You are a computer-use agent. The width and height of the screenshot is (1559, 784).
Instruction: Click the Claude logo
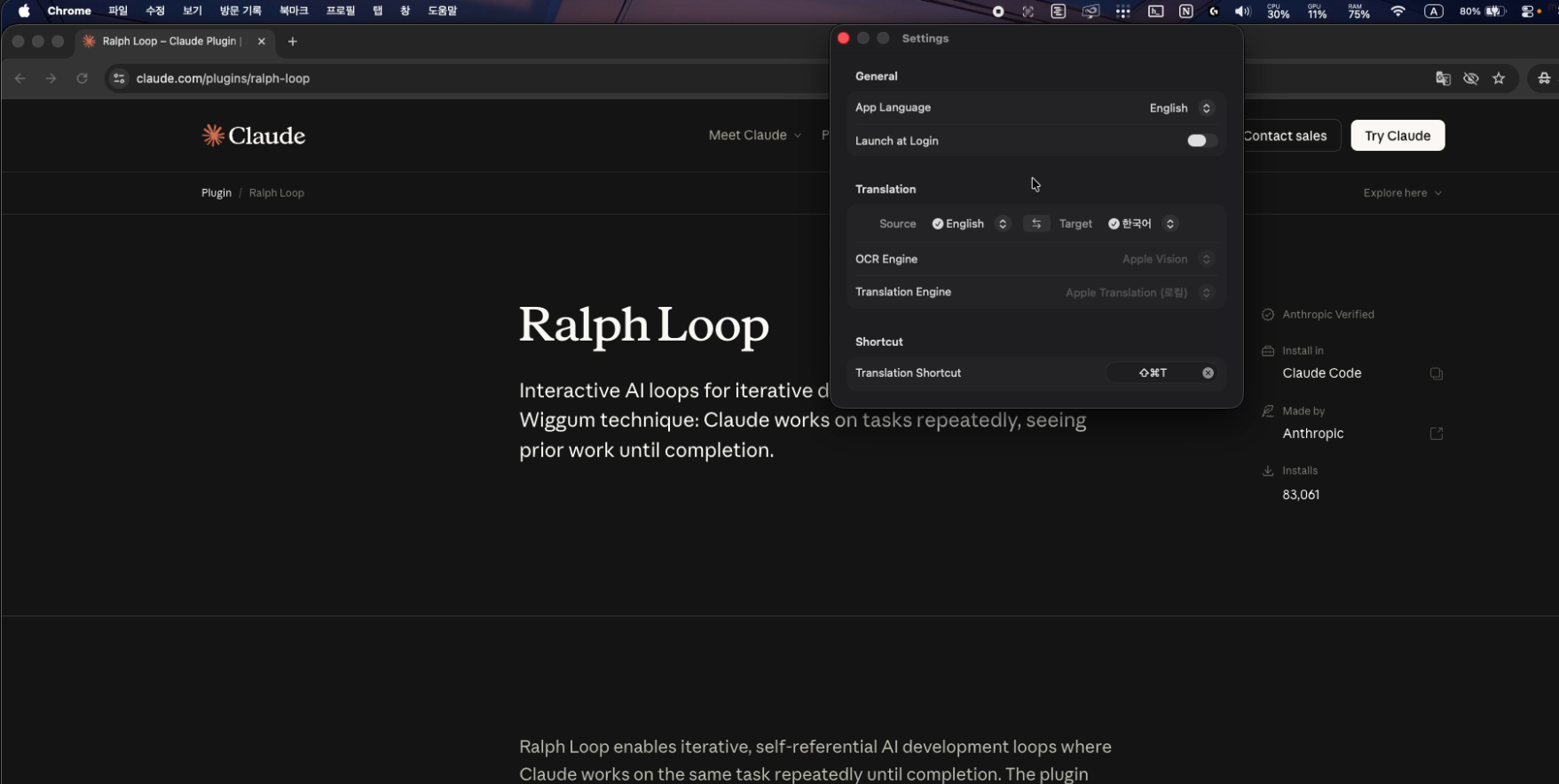click(x=254, y=136)
